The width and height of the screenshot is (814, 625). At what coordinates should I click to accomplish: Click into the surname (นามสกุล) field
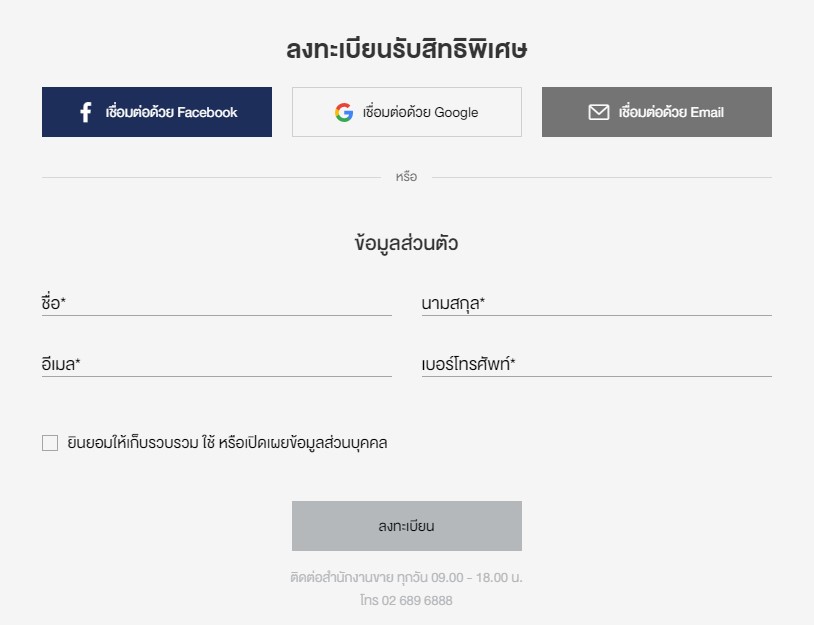(x=596, y=303)
